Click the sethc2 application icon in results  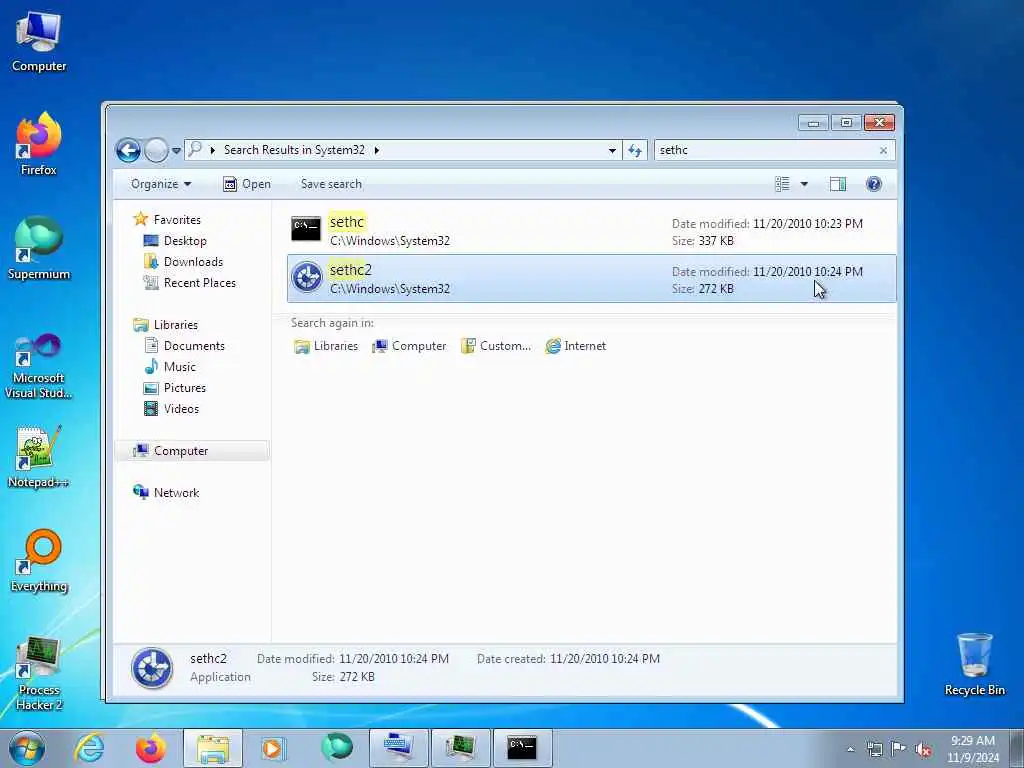(306, 277)
